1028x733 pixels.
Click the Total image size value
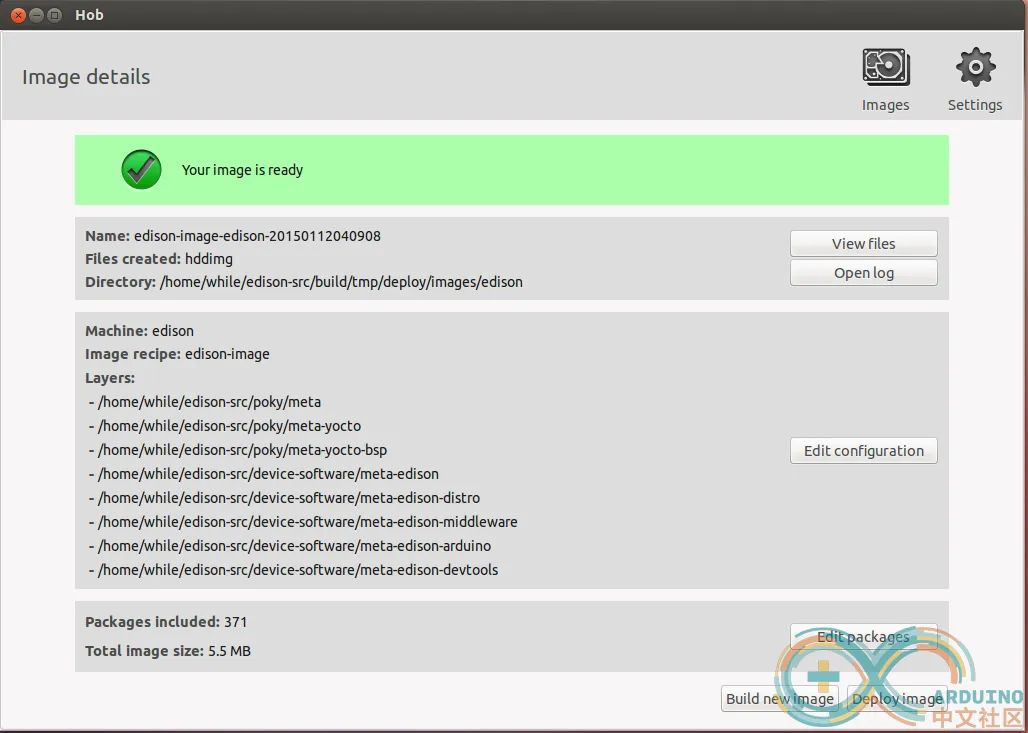(229, 651)
